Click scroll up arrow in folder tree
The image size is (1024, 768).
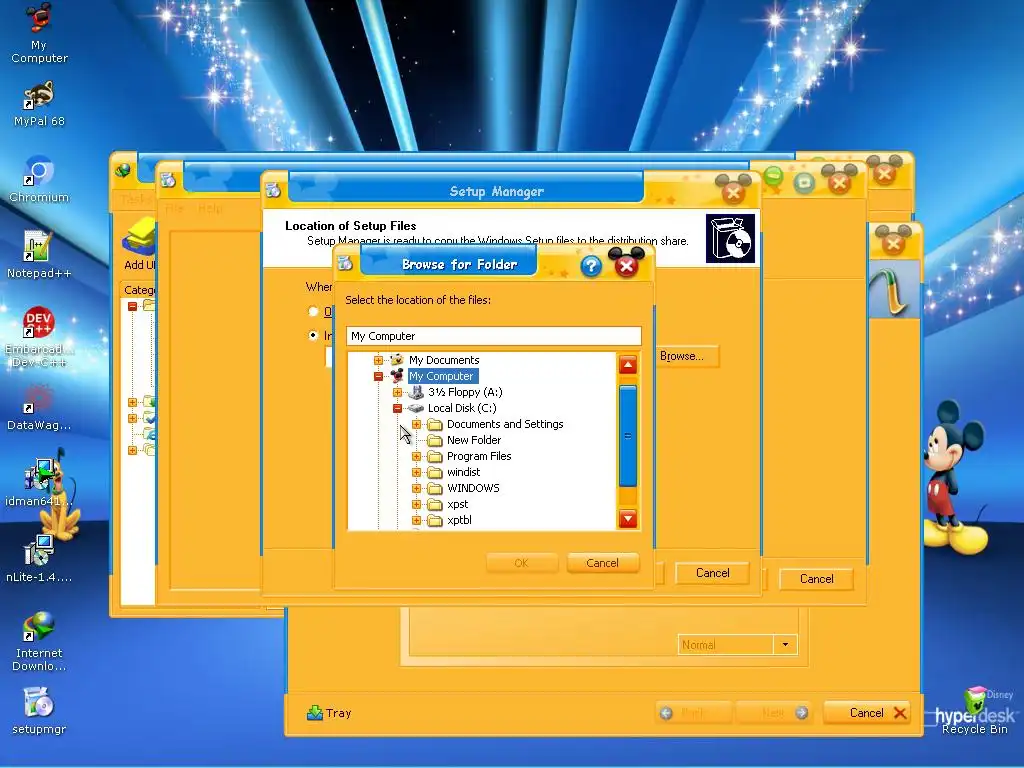[628, 365]
